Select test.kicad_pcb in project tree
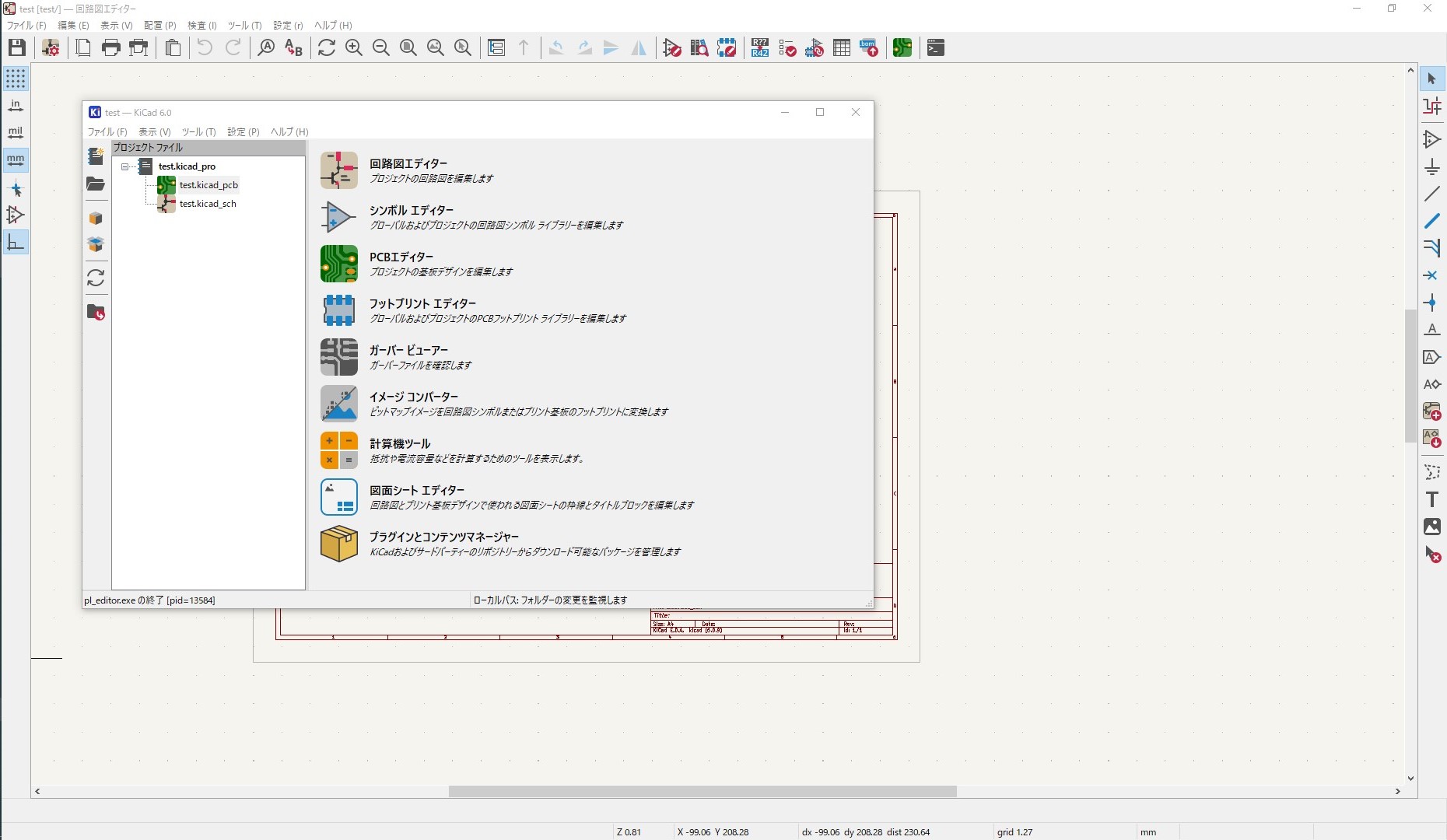This screenshot has width=1447, height=840. click(208, 185)
